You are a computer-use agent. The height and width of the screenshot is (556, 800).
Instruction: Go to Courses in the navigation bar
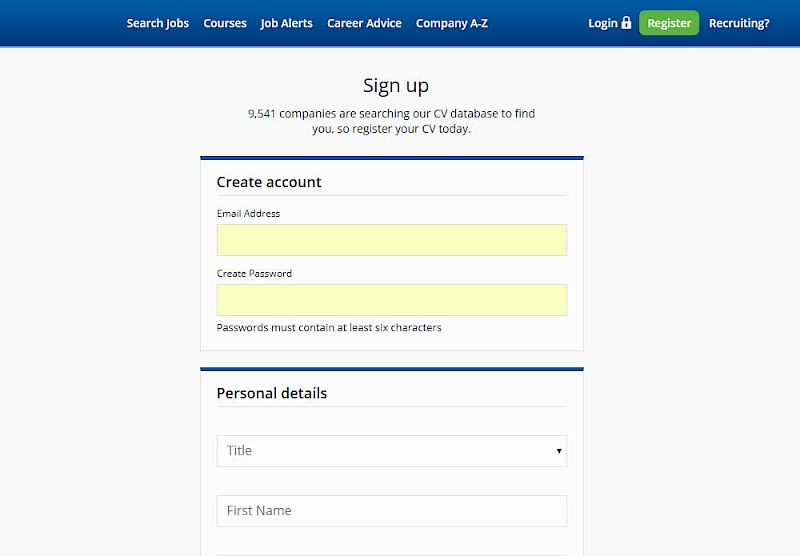point(225,23)
